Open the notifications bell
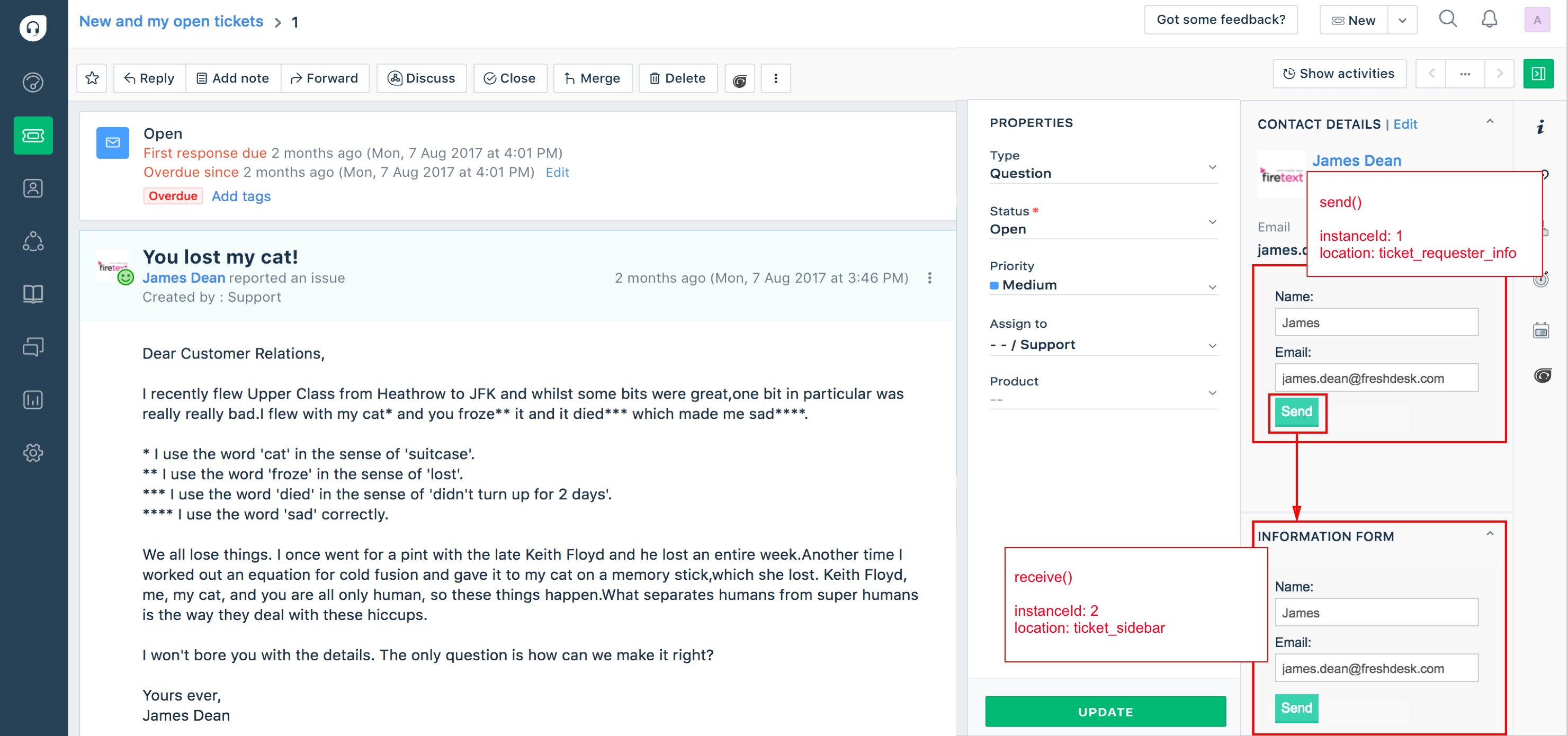 click(1489, 20)
